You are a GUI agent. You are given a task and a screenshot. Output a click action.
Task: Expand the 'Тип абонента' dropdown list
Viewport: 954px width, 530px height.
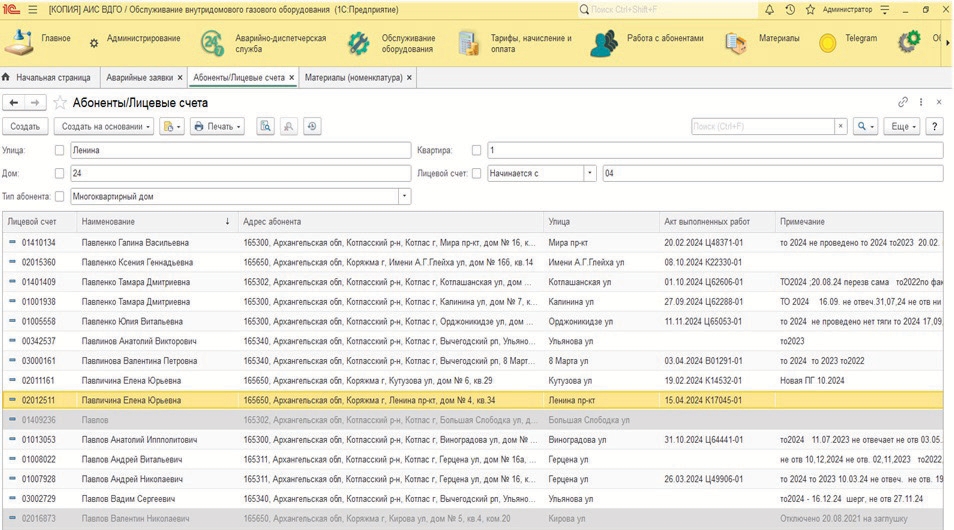click(x=404, y=196)
